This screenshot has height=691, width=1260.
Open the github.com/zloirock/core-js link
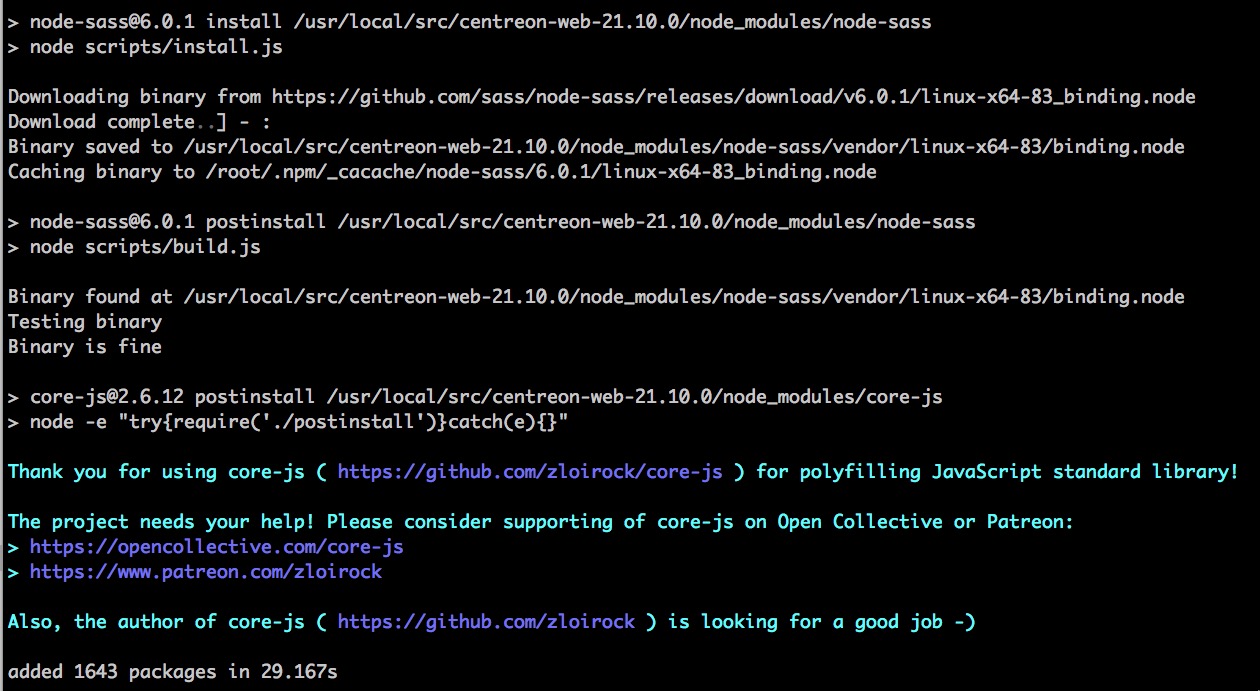[529, 472]
